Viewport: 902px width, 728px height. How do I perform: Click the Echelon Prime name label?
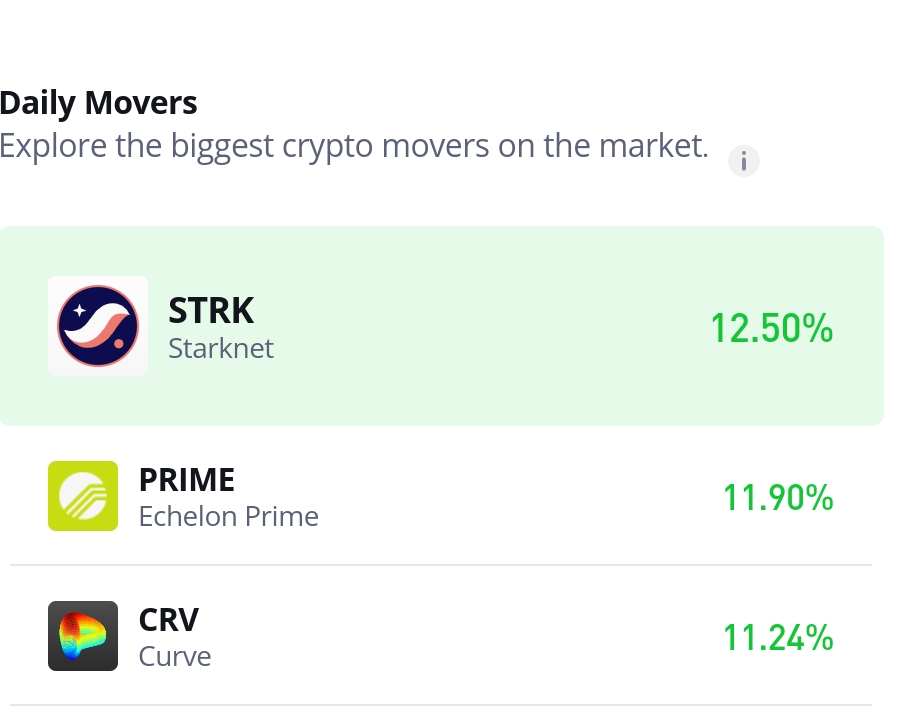[228, 516]
